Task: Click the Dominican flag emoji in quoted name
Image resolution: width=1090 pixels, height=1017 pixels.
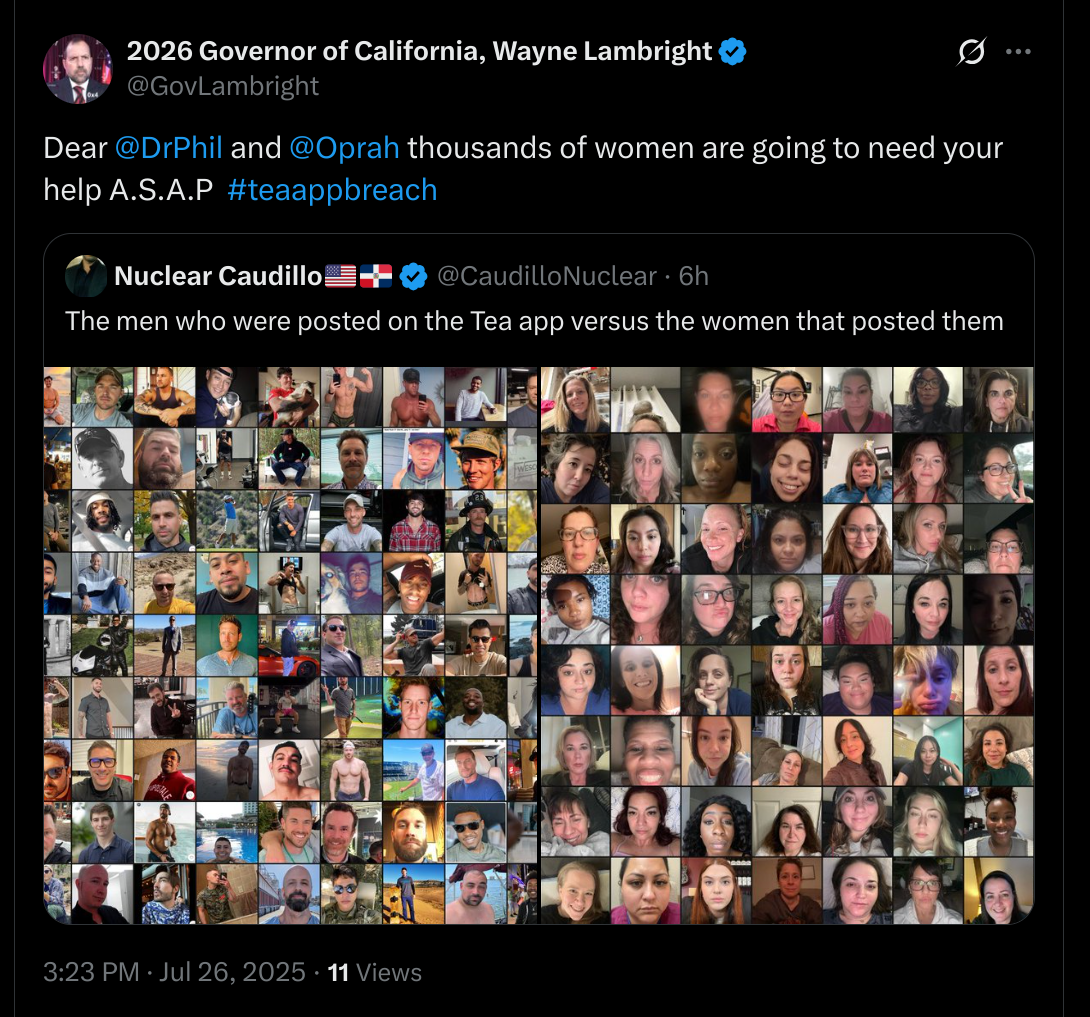Action: point(376,276)
